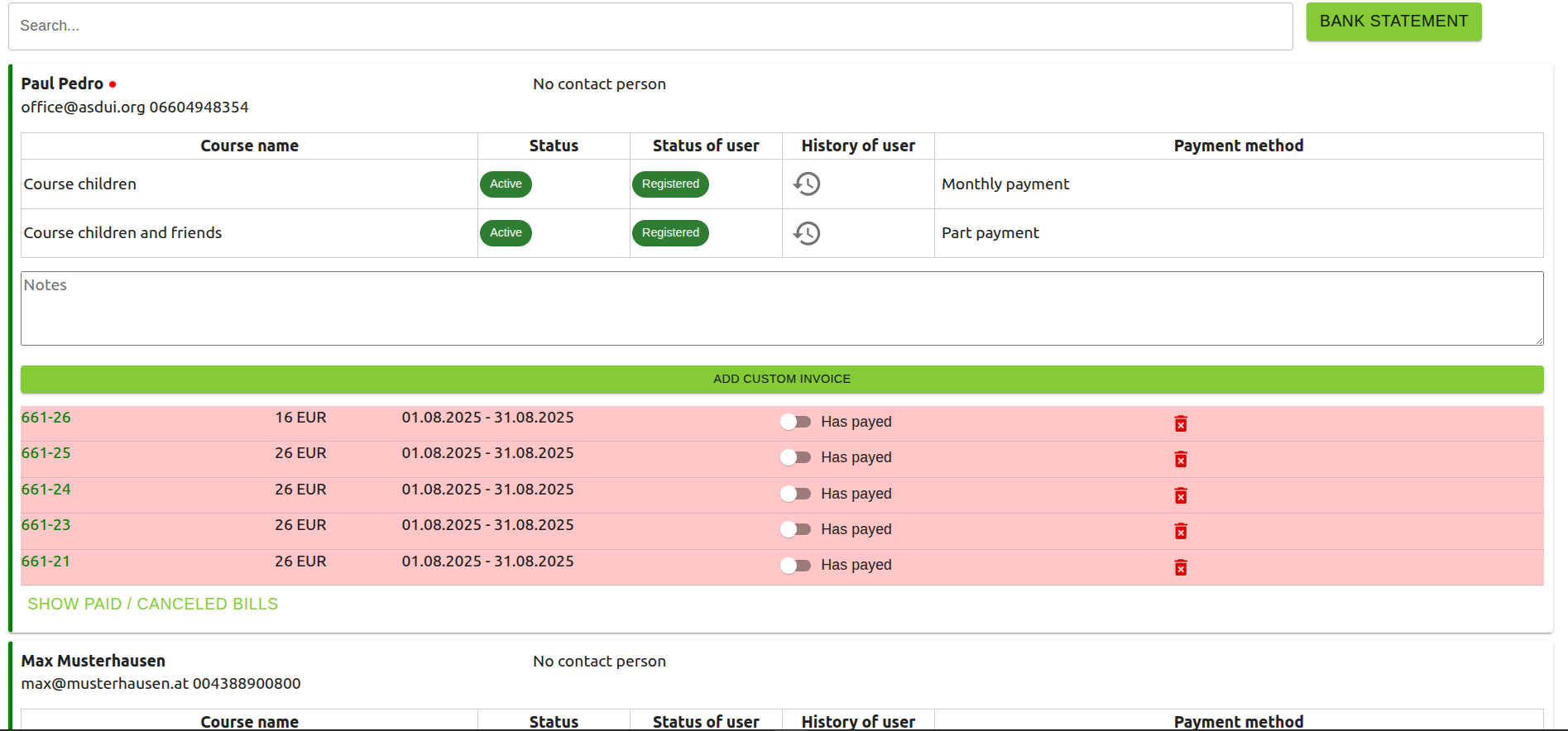Open invoice 661-26 link
The width and height of the screenshot is (1568, 731).
[x=46, y=418]
